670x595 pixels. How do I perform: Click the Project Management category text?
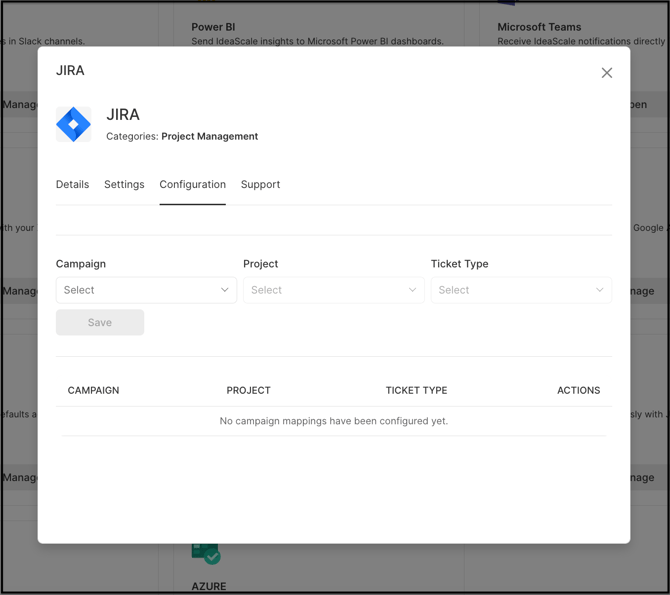tap(209, 137)
